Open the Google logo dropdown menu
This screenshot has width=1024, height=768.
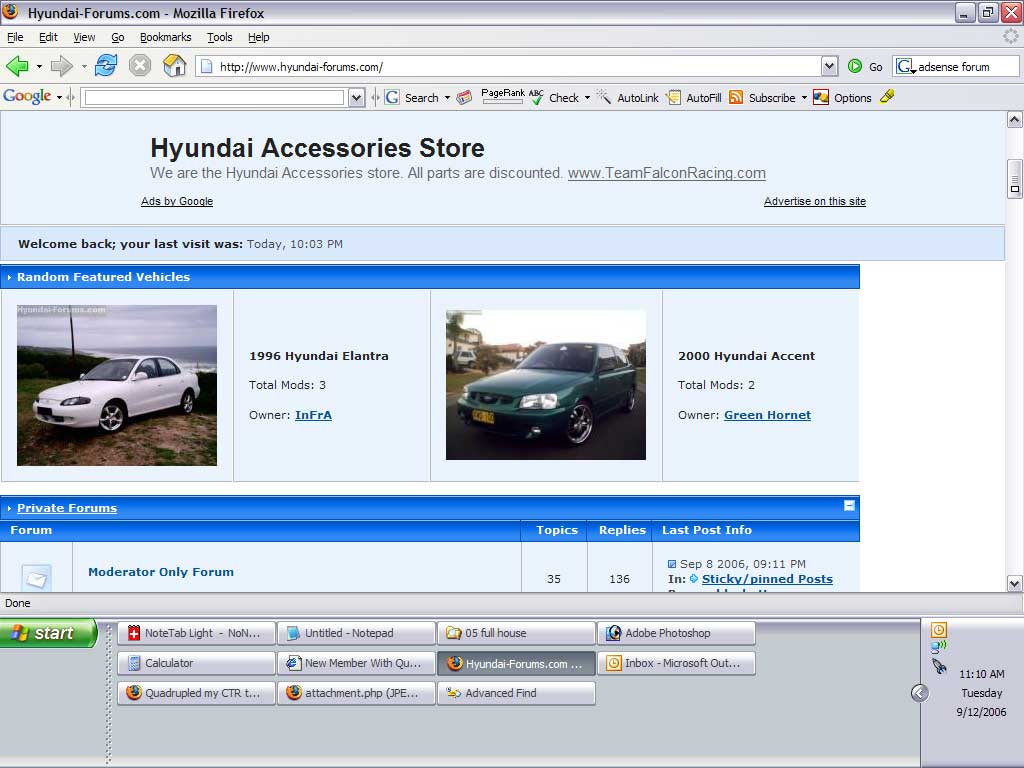click(59, 98)
